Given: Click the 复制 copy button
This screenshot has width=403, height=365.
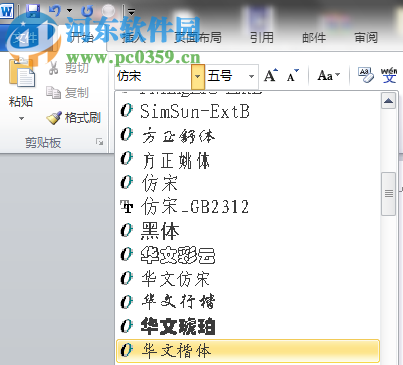Looking at the screenshot, I should click(x=68, y=92).
